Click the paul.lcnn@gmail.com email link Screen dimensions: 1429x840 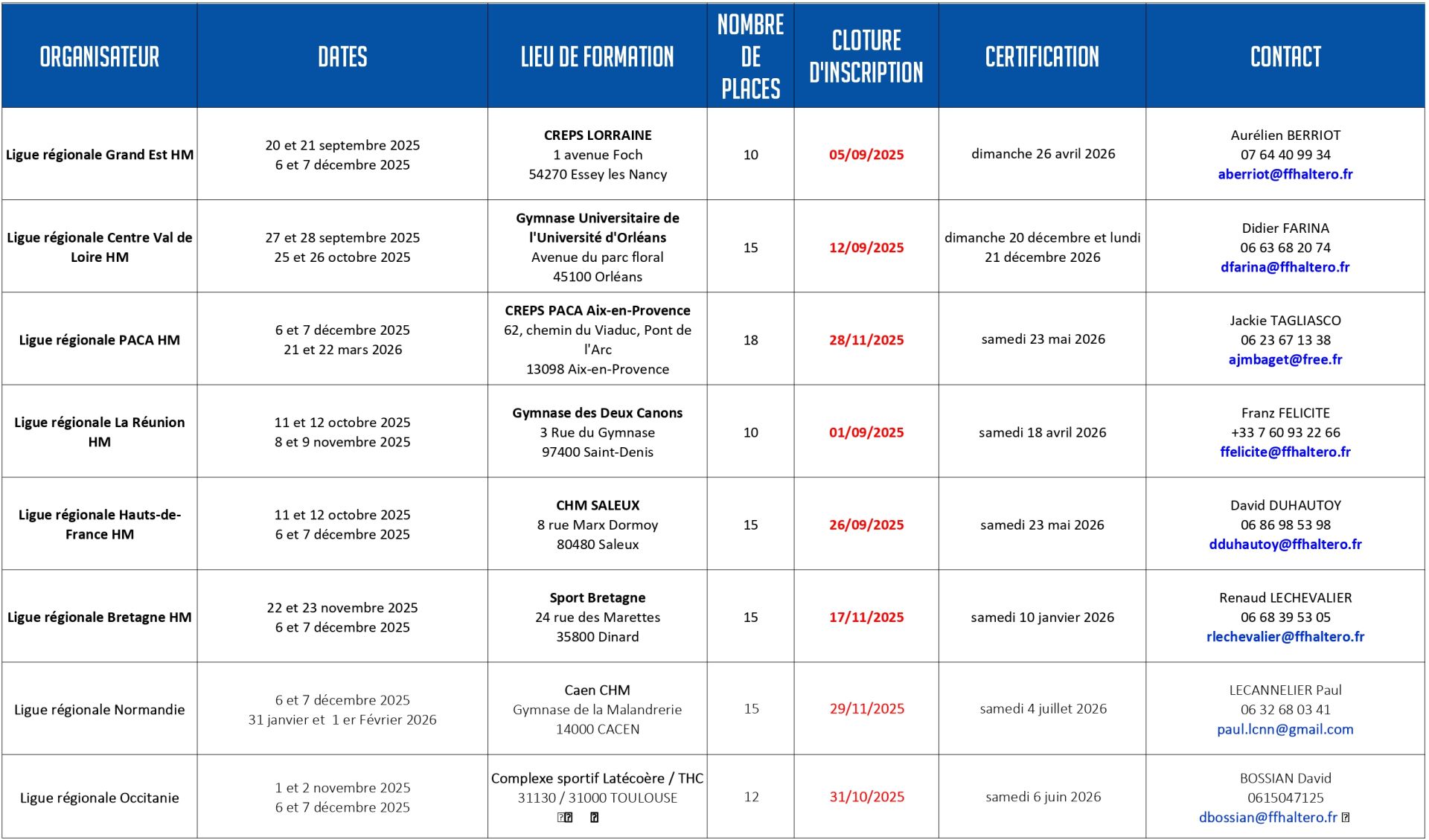[x=1285, y=729]
